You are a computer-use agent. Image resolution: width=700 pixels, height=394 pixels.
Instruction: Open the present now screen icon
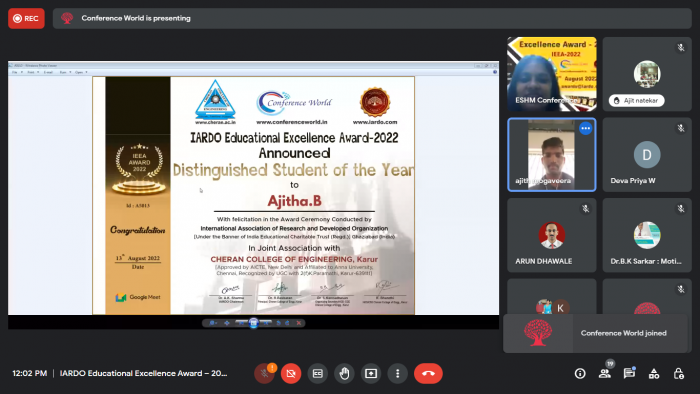click(x=371, y=373)
